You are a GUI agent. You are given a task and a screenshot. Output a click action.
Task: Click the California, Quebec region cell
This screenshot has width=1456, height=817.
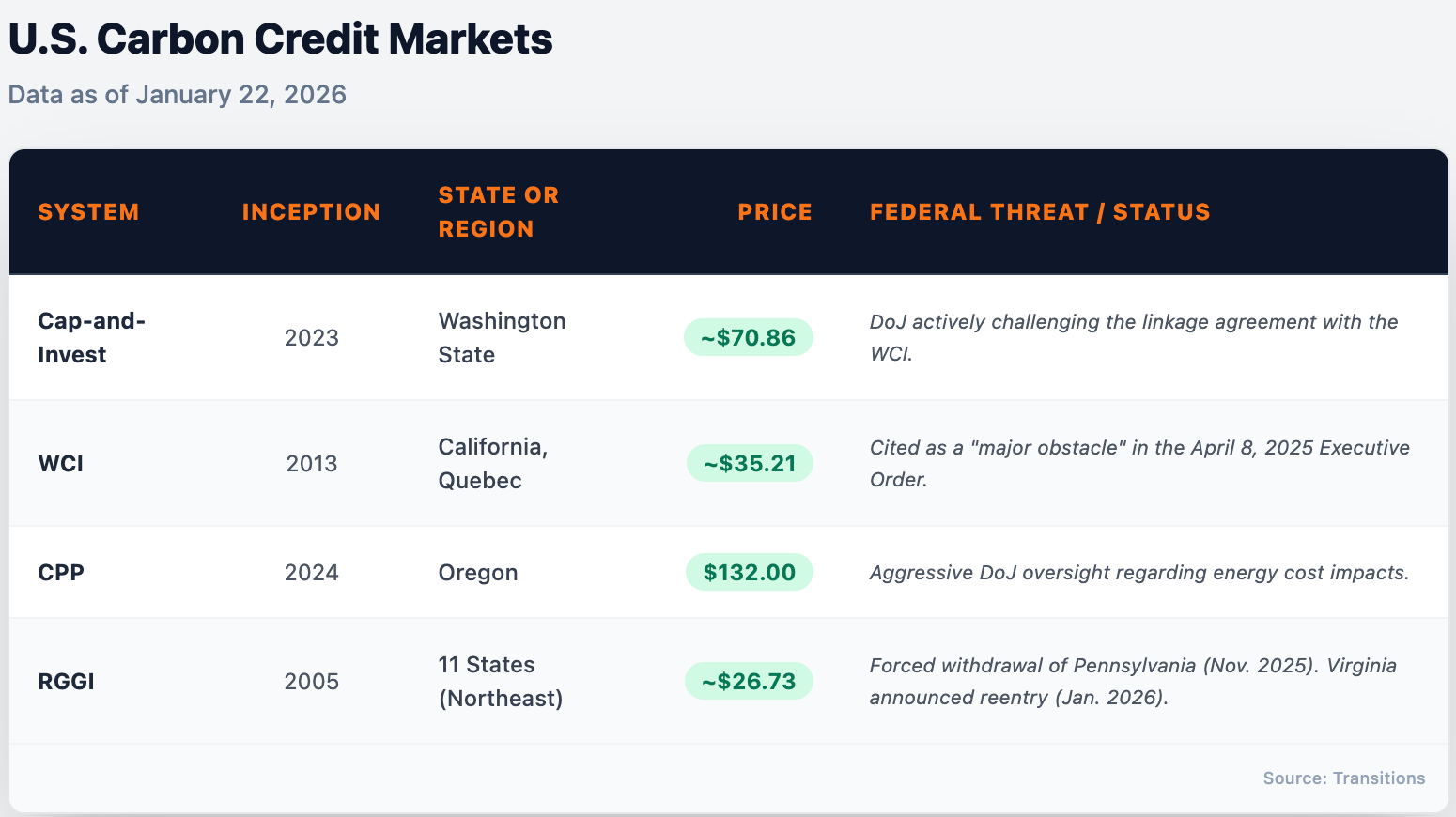click(492, 464)
